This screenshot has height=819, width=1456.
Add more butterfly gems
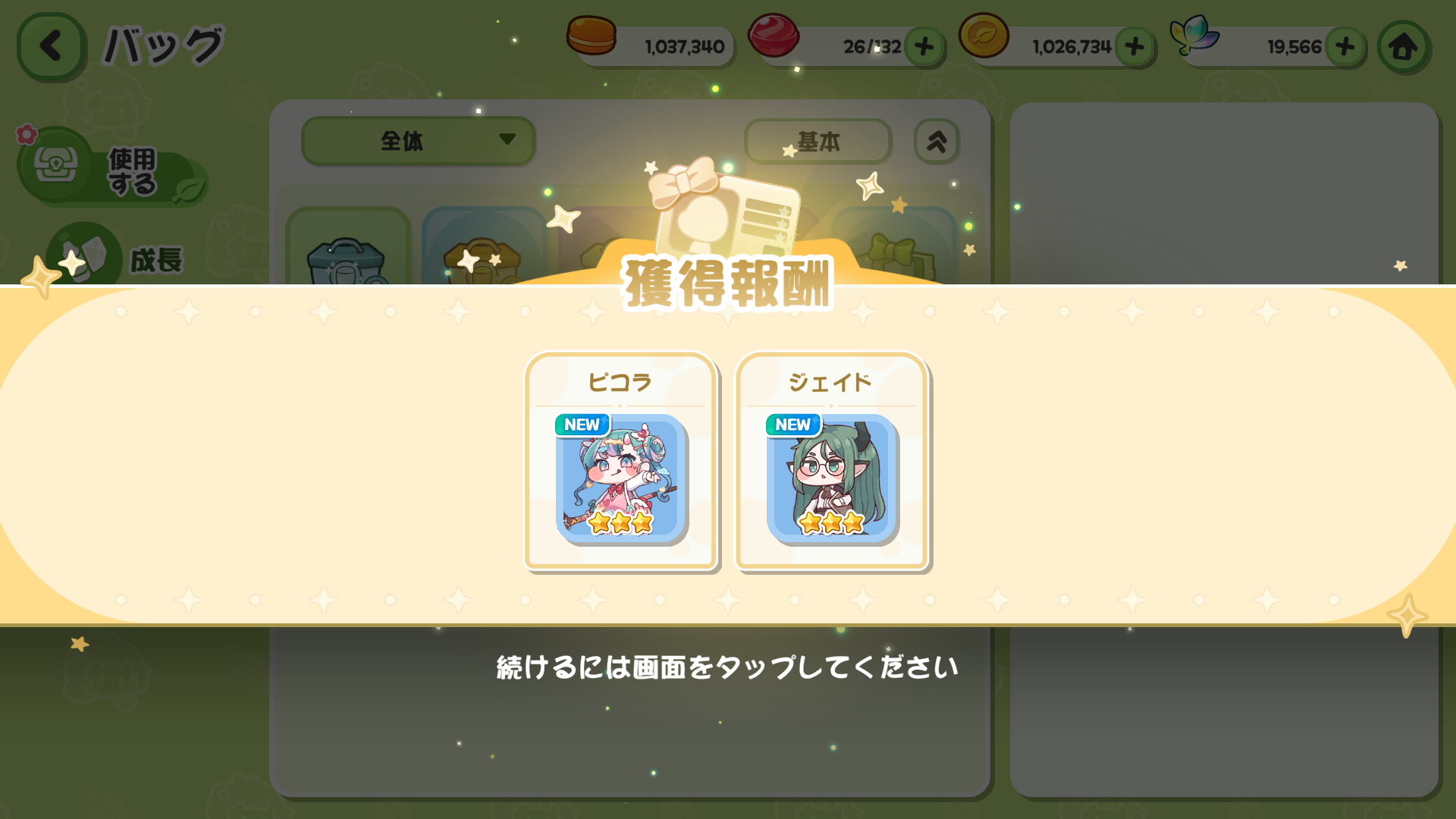1345,47
